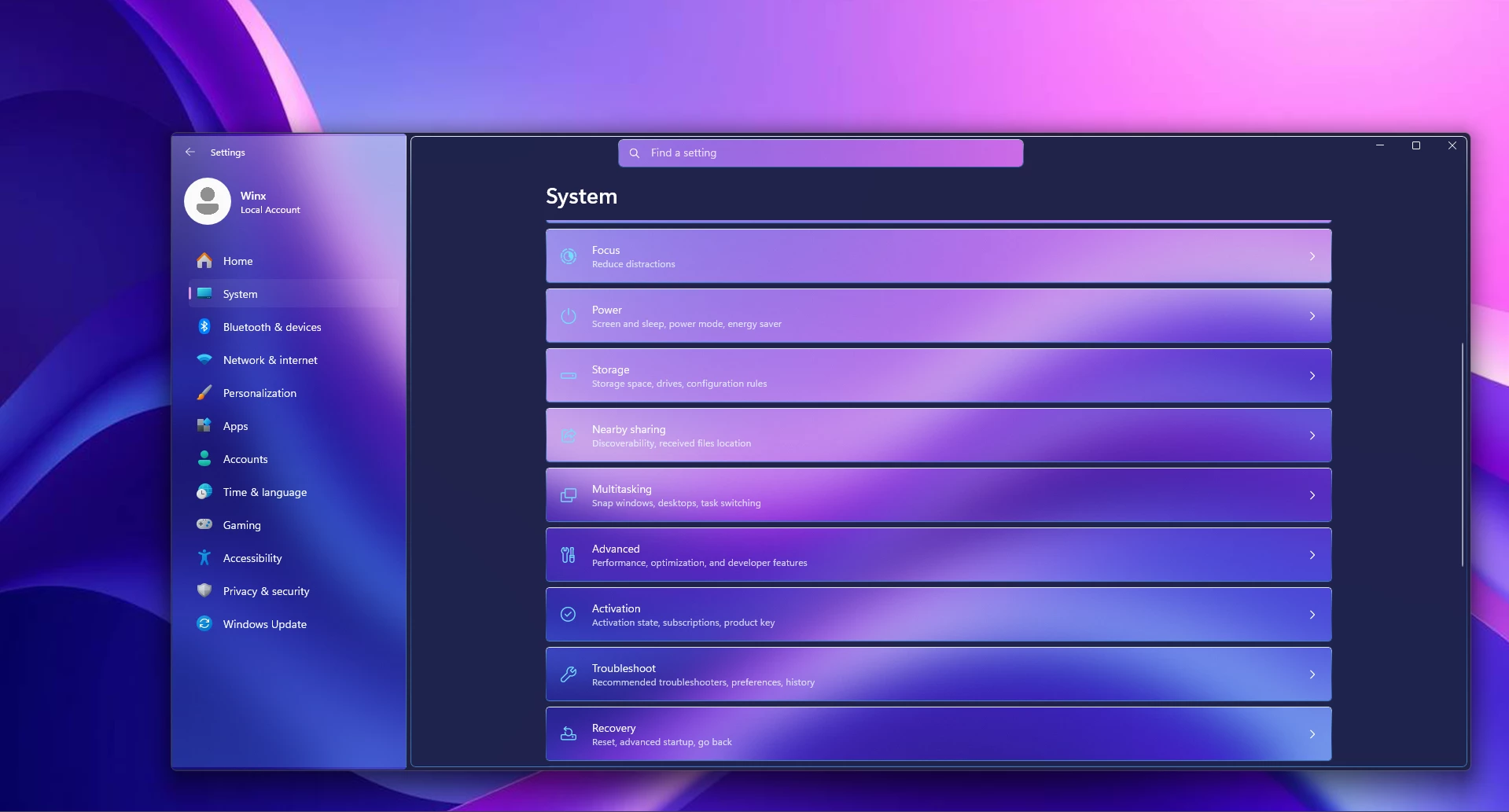The height and width of the screenshot is (812, 1509).
Task: Open the Privacy & security label
Action: pyautogui.click(x=267, y=591)
